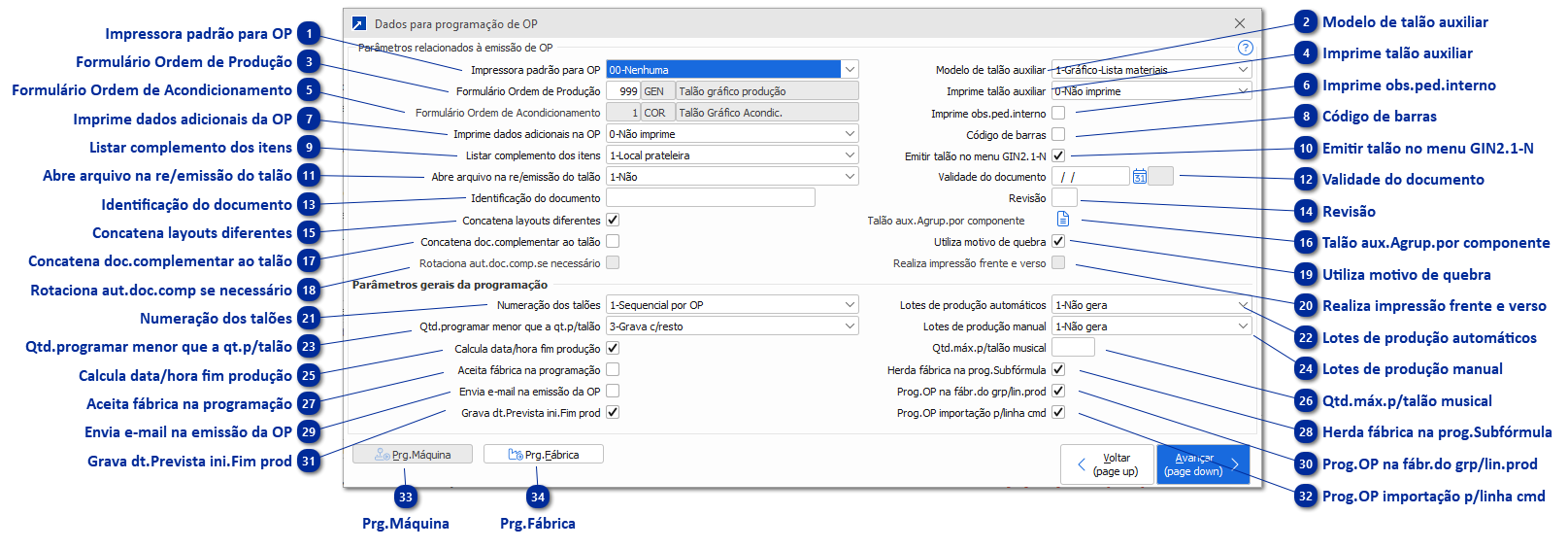This screenshot has height=549, width=1568.
Task: Click Voltar (page up) button
Action: pyautogui.click(x=1107, y=464)
